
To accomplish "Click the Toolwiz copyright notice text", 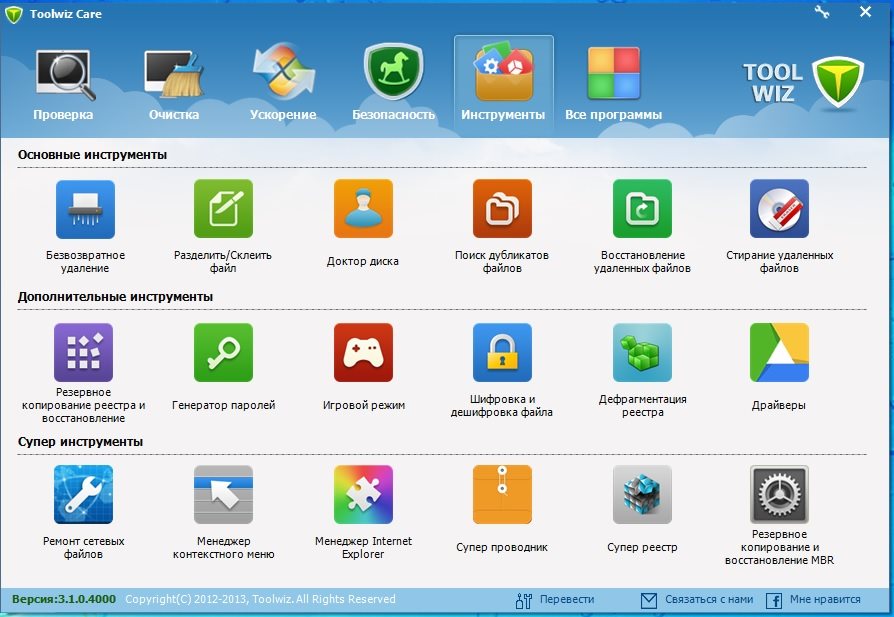I will point(261,599).
